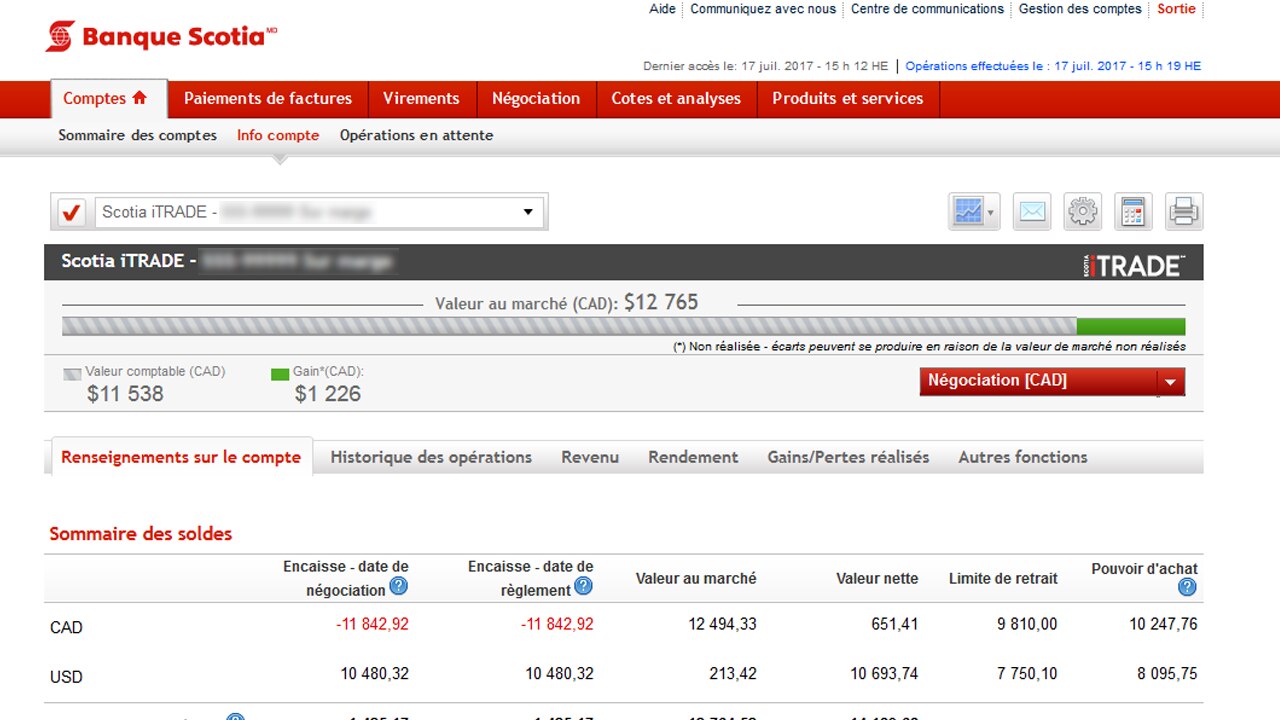Click the Banque Scotia logo
Viewport: 1280px width, 720px height.
pyautogui.click(x=161, y=37)
